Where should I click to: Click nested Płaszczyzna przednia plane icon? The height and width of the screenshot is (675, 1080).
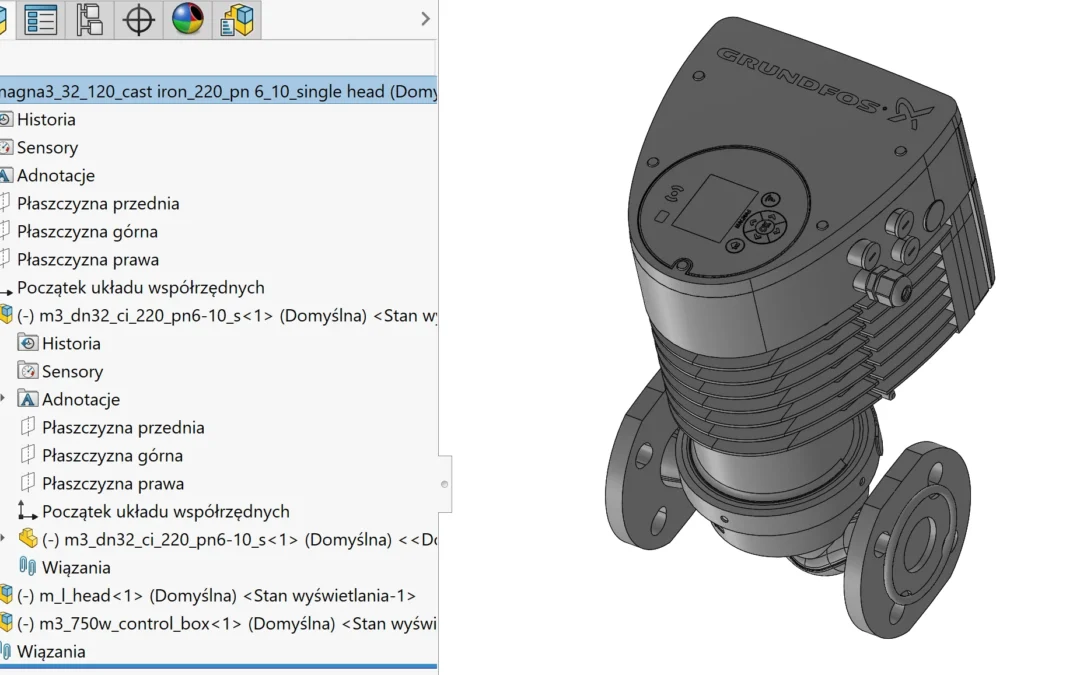tap(28, 427)
